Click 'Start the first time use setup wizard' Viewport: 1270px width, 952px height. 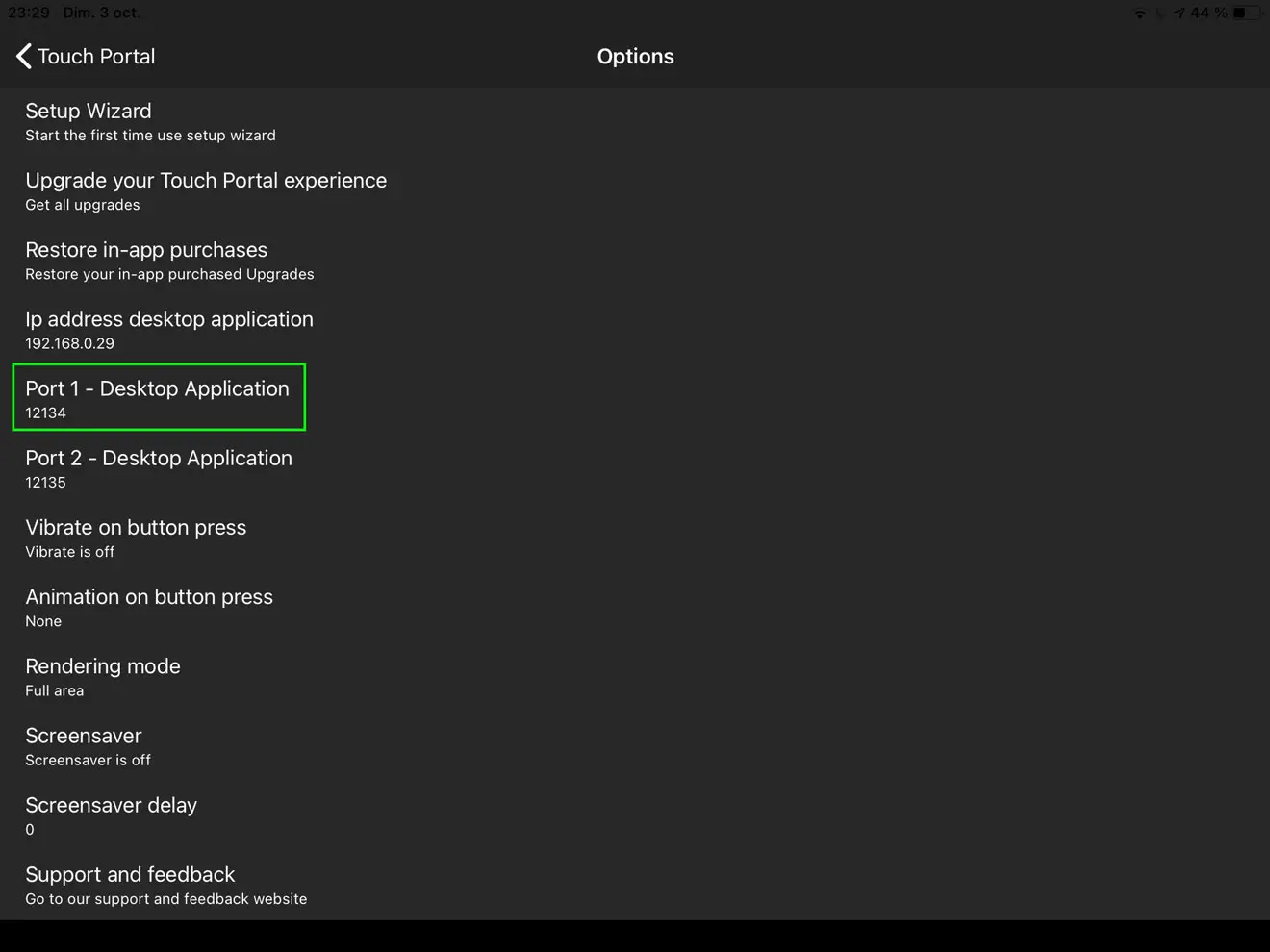click(x=150, y=136)
